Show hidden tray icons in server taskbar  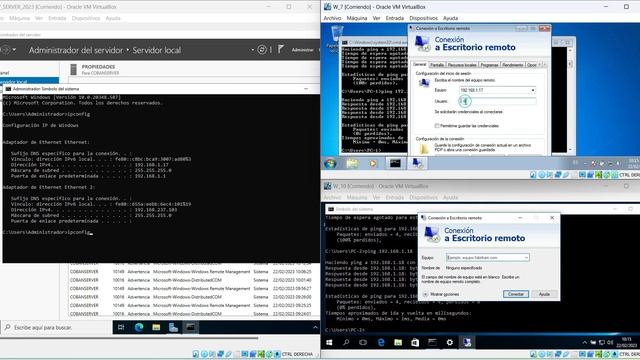(x=315, y=327)
